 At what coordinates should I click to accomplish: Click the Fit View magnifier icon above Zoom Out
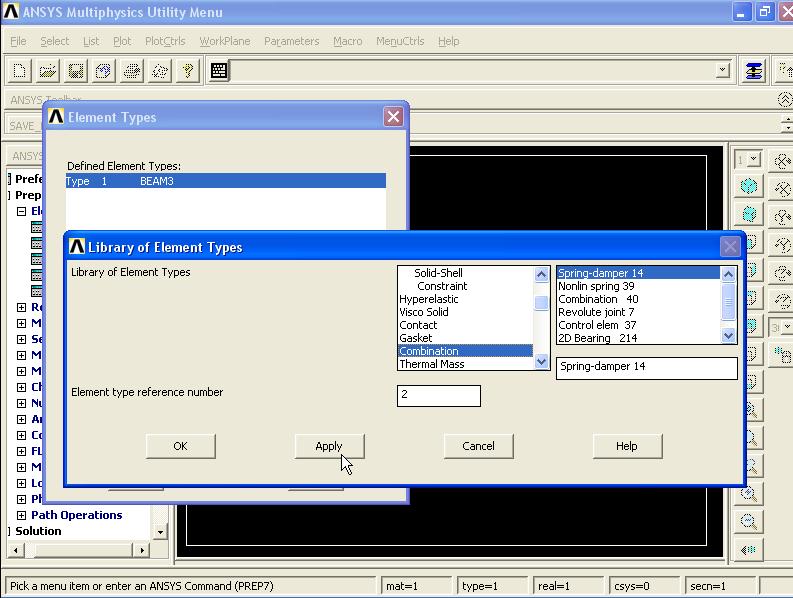[748, 494]
